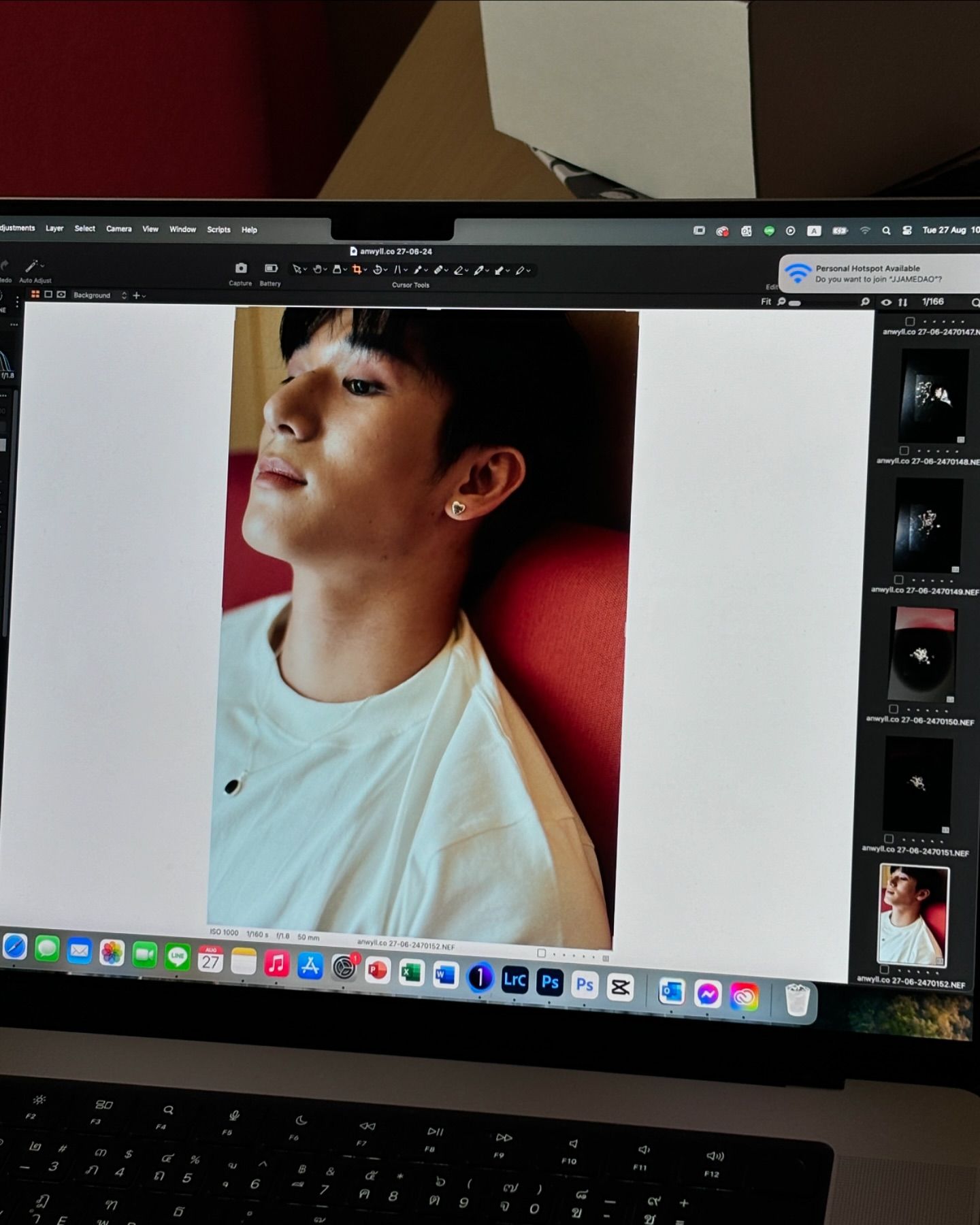Select thumbnail anwyll.co 27-06-2470150.NEF
Viewport: 980px width, 1225px height.
[922, 654]
